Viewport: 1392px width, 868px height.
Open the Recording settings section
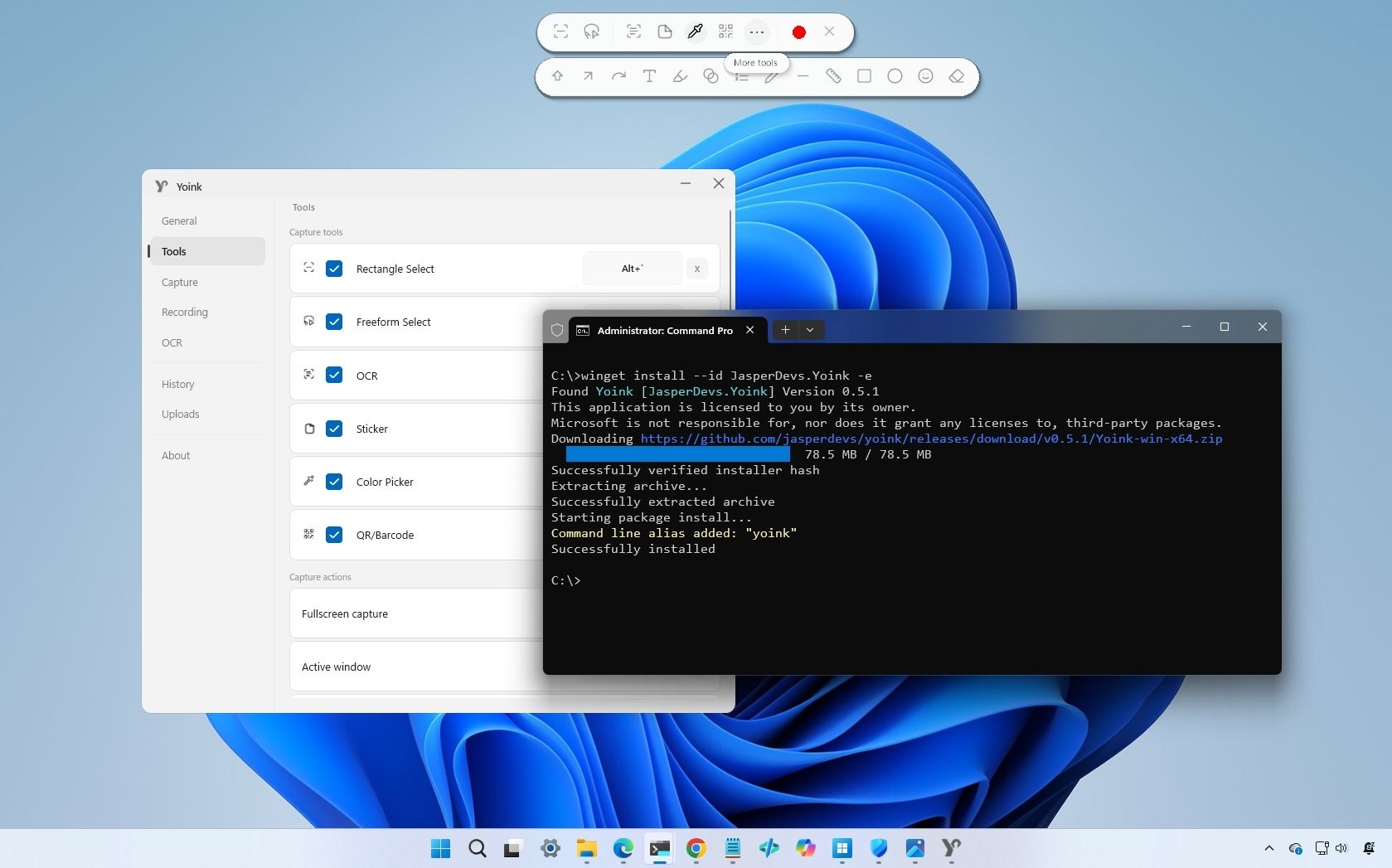coord(207,312)
